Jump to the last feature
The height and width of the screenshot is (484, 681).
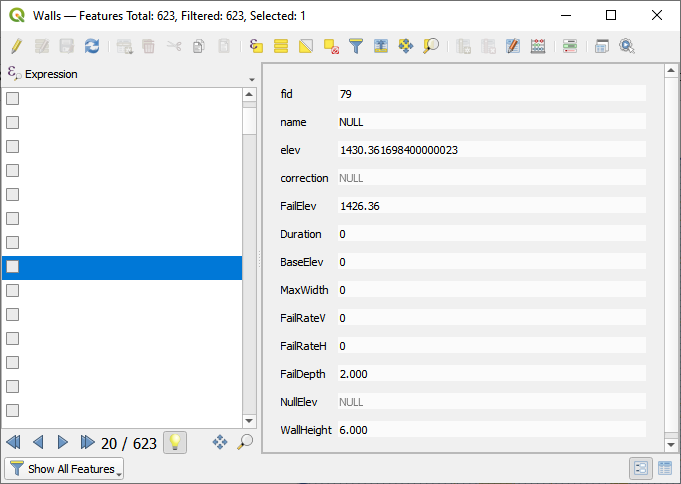[x=87, y=442]
